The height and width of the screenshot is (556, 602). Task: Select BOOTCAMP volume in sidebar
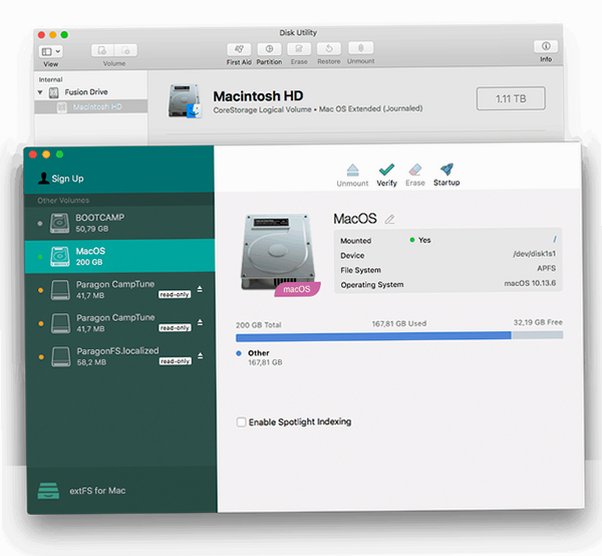(119, 223)
